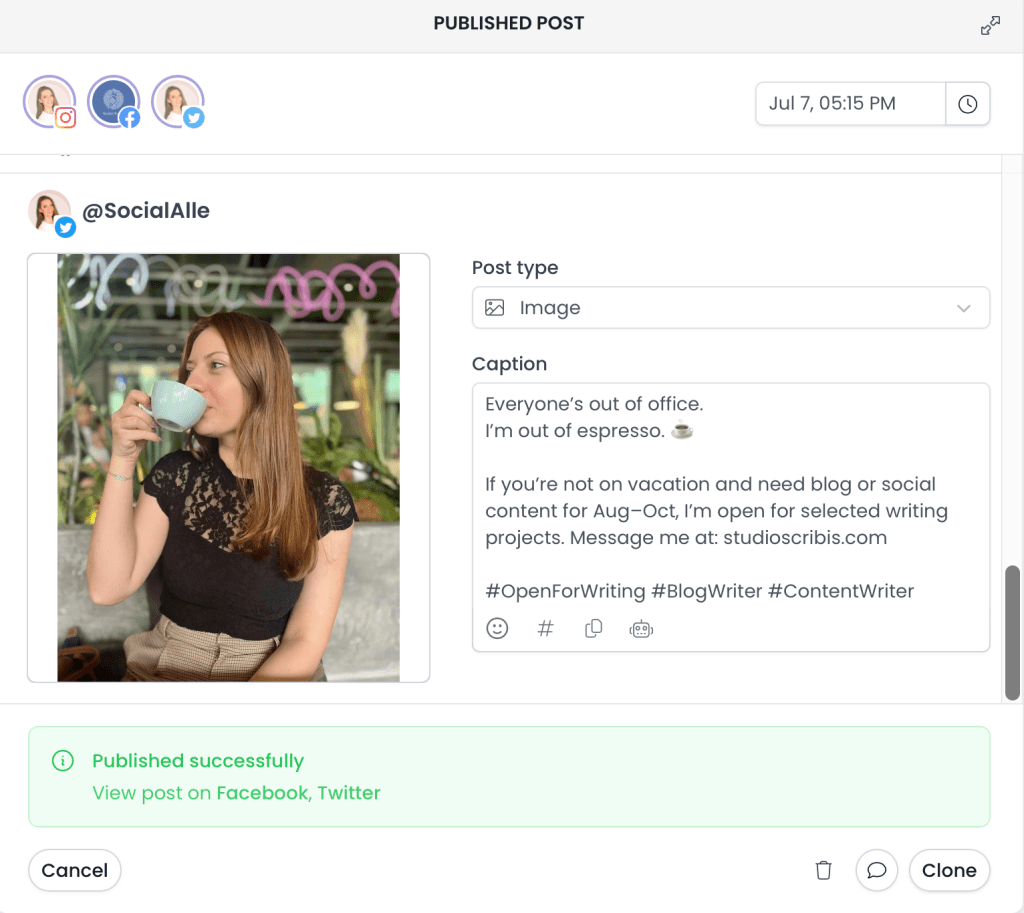Toggle the Instagram account avatar
Screen dimensions: 1024x913
point(49,102)
